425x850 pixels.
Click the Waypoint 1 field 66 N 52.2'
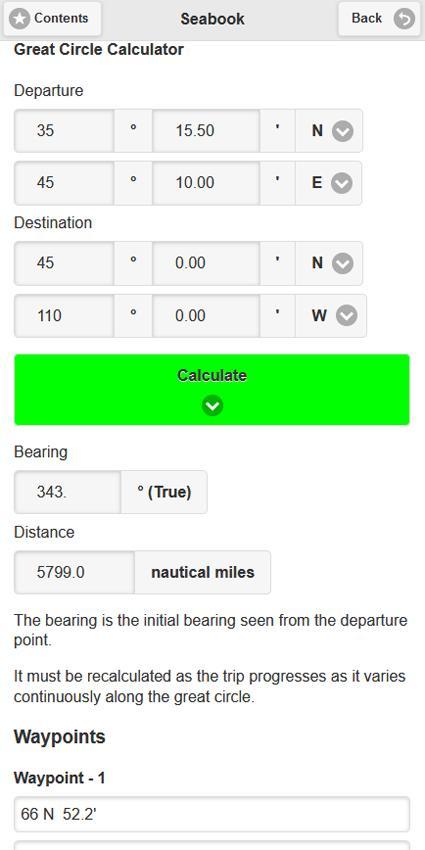tap(212, 814)
